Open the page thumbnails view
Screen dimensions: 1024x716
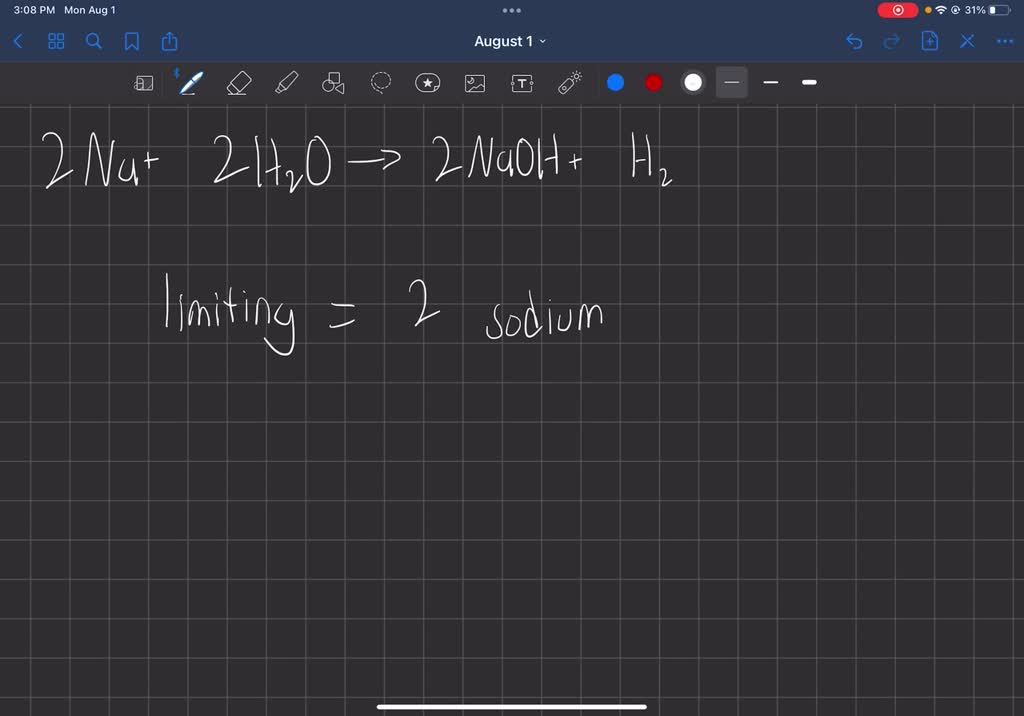(56, 41)
